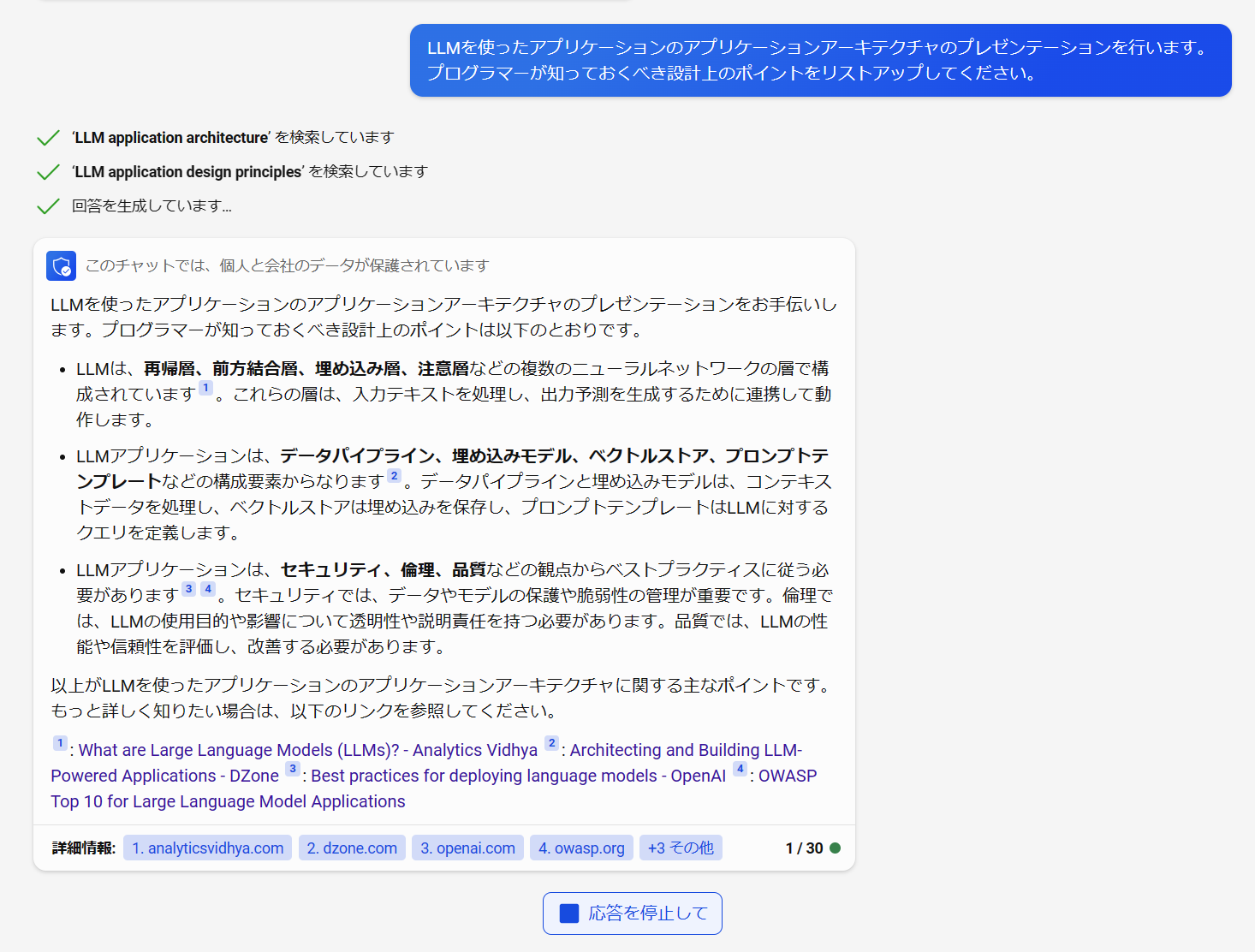Click the green checkmark beside 回答を生成しています
Screen dimensions: 1255x952
pyautogui.click(x=48, y=206)
